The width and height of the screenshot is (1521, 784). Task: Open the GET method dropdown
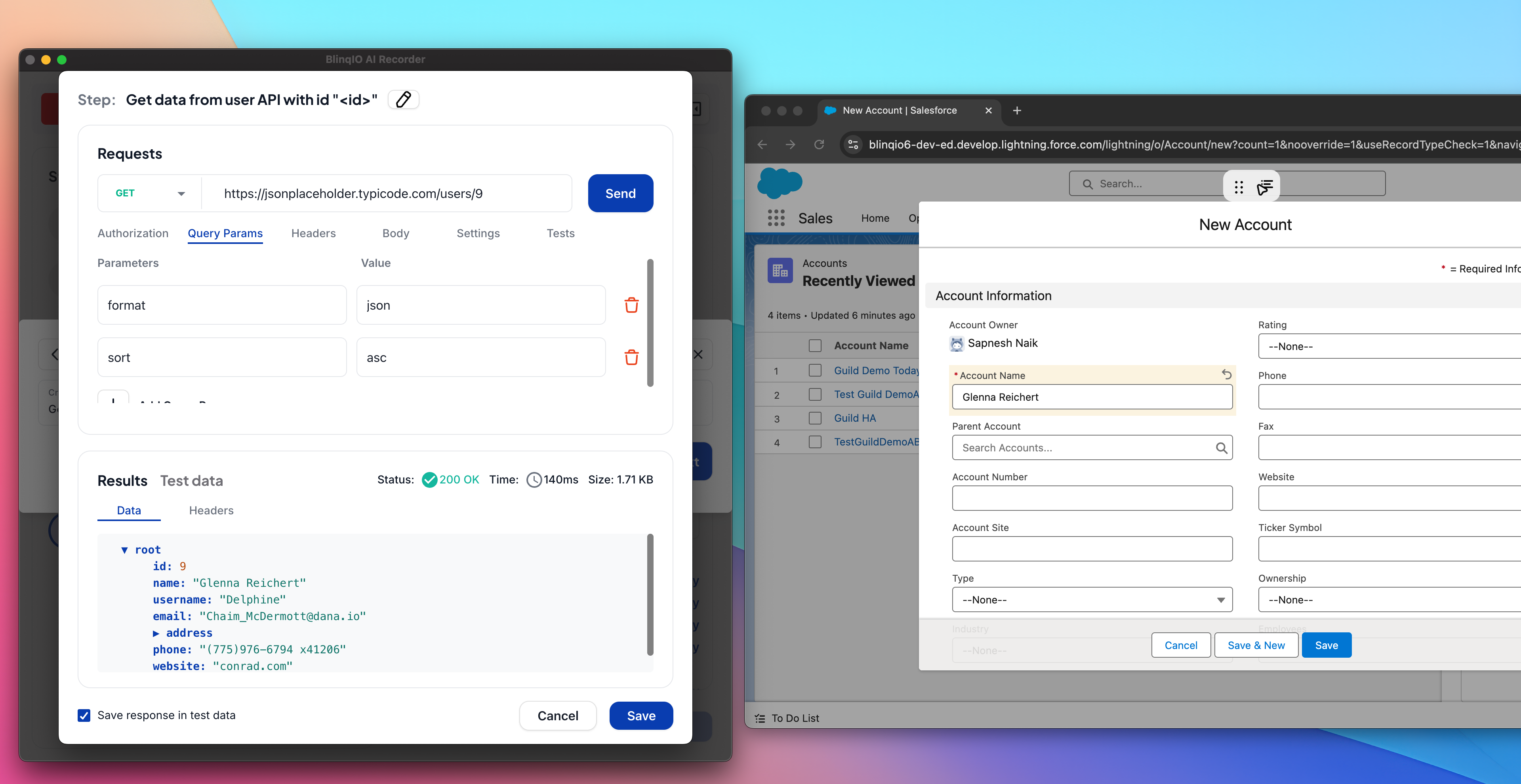coord(150,193)
